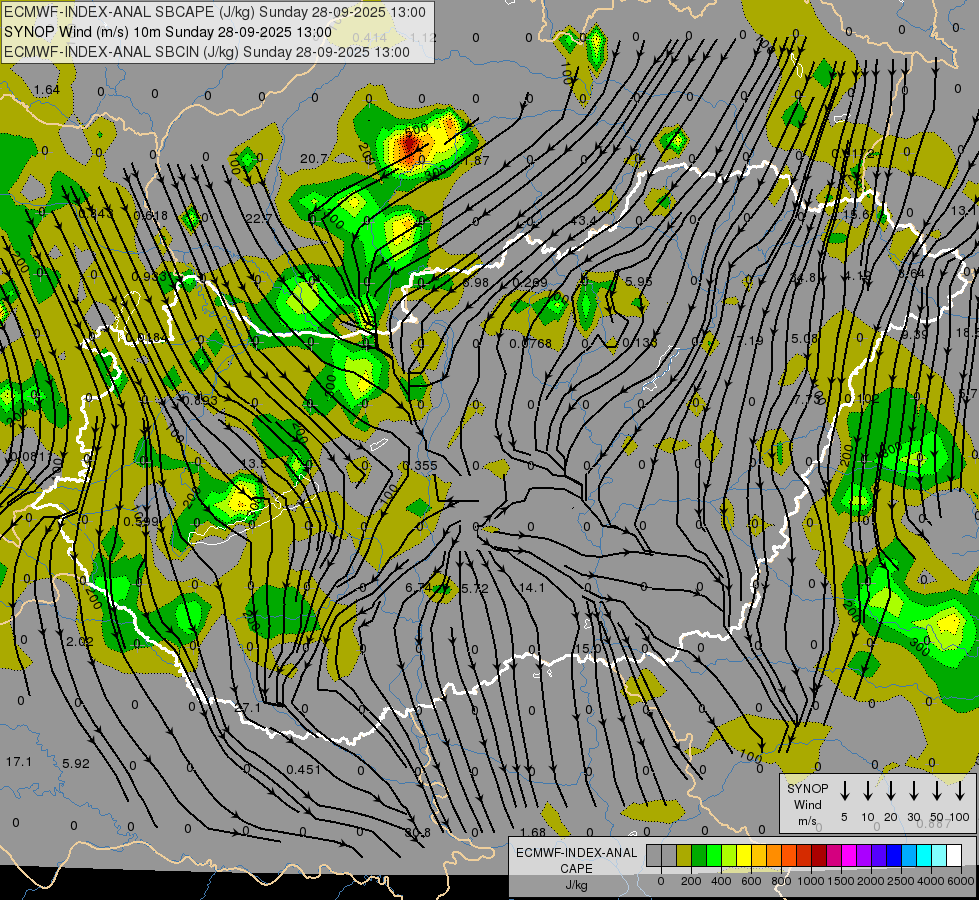Click the 1.64 value on the map
Image resolution: width=979 pixels, height=900 pixels.
pyautogui.click(x=47, y=90)
